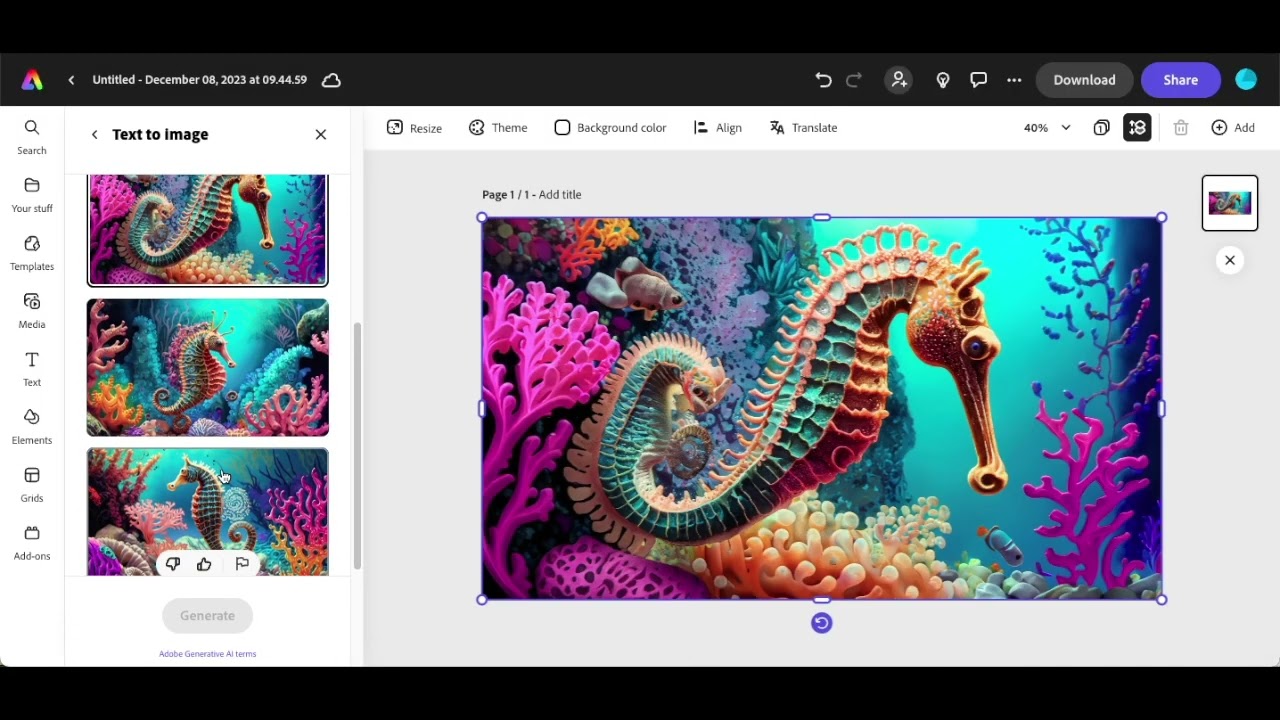This screenshot has width=1280, height=720.
Task: Add a new page with Add button
Action: coord(1233,128)
